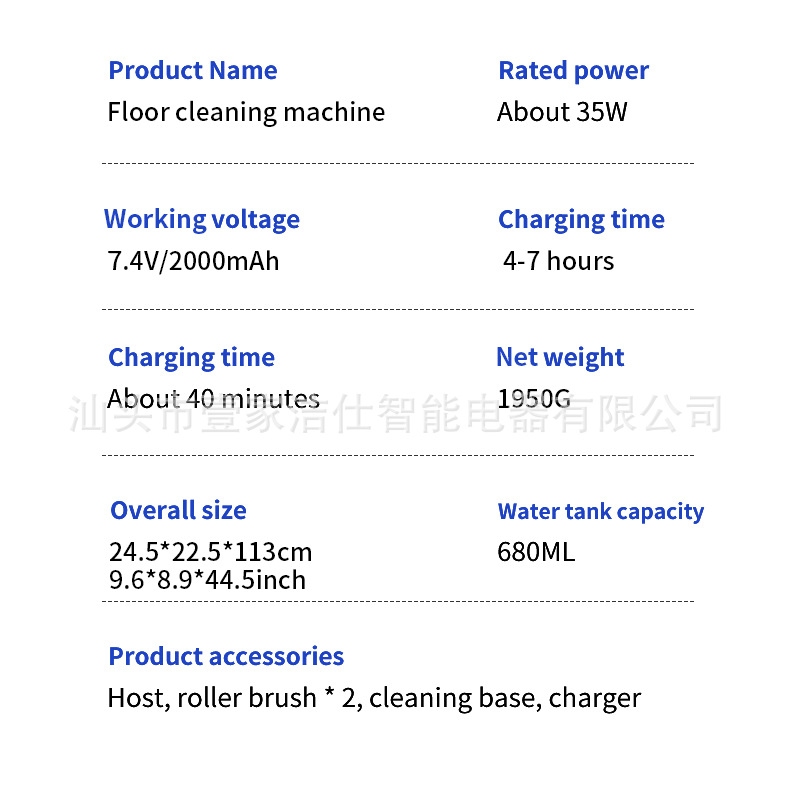Viewport: 790px width, 811px height.
Task: Select the 1950G weight value
Action: pyautogui.click(x=534, y=399)
